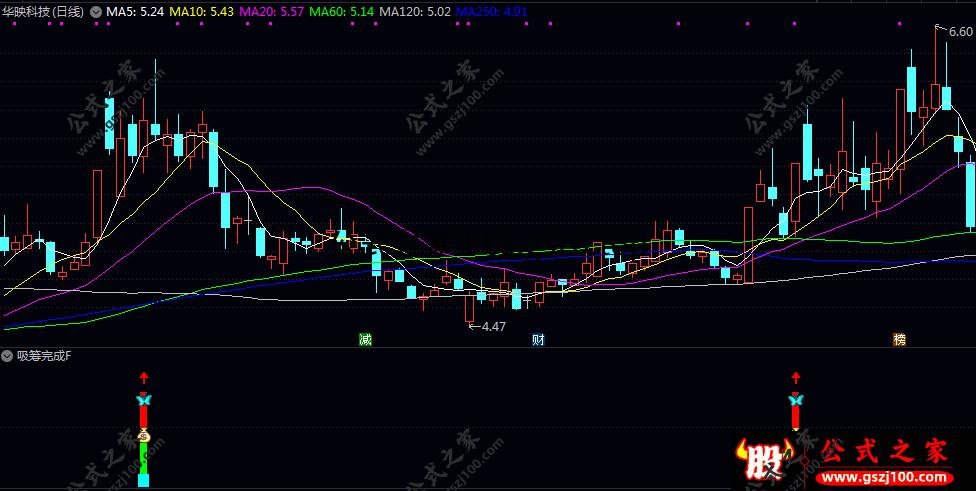Expand the 吸筹完成F indicator panel menu
Image resolution: width=976 pixels, height=491 pixels.
tap(7, 356)
